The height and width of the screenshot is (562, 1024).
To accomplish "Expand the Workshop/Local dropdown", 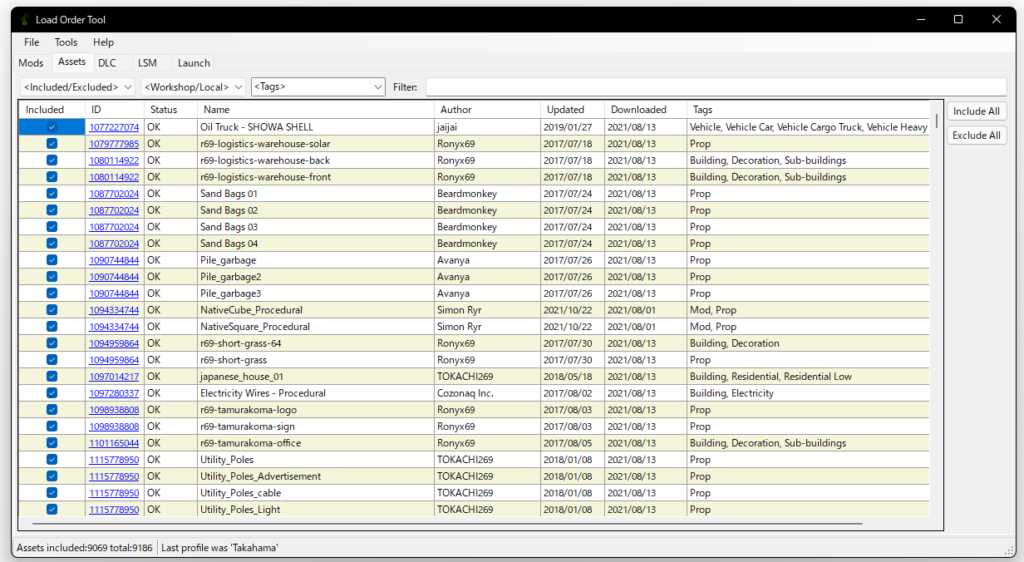I will tap(194, 87).
